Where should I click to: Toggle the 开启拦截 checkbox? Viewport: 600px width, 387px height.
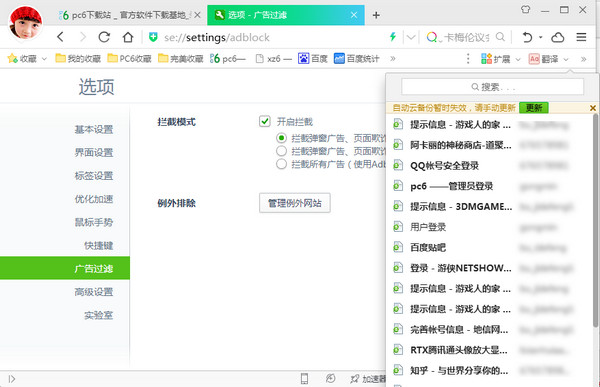264,121
